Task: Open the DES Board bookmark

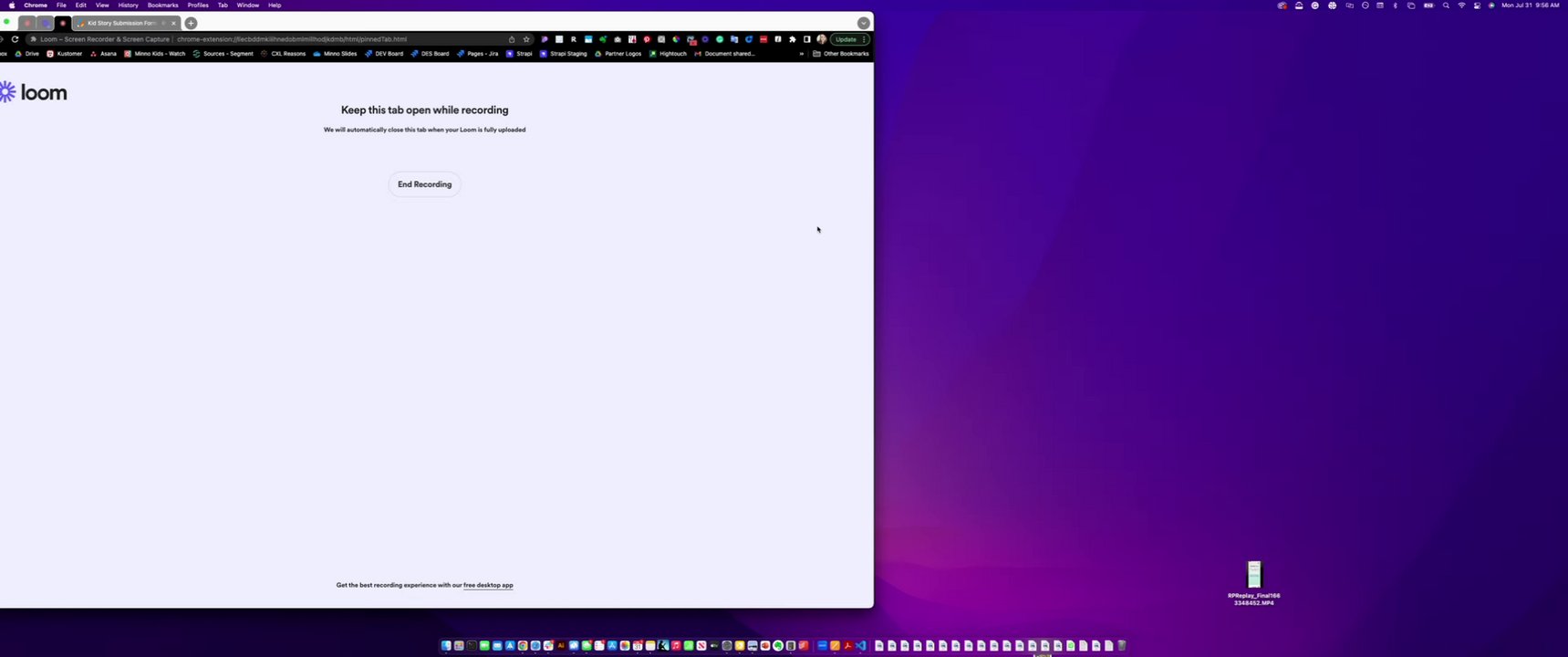Action: point(430,54)
